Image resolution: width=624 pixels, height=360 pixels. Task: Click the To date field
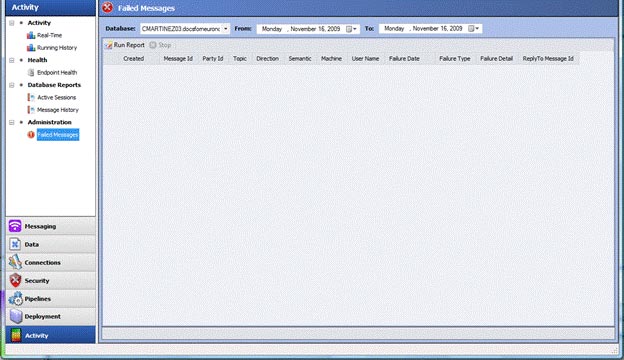point(430,29)
